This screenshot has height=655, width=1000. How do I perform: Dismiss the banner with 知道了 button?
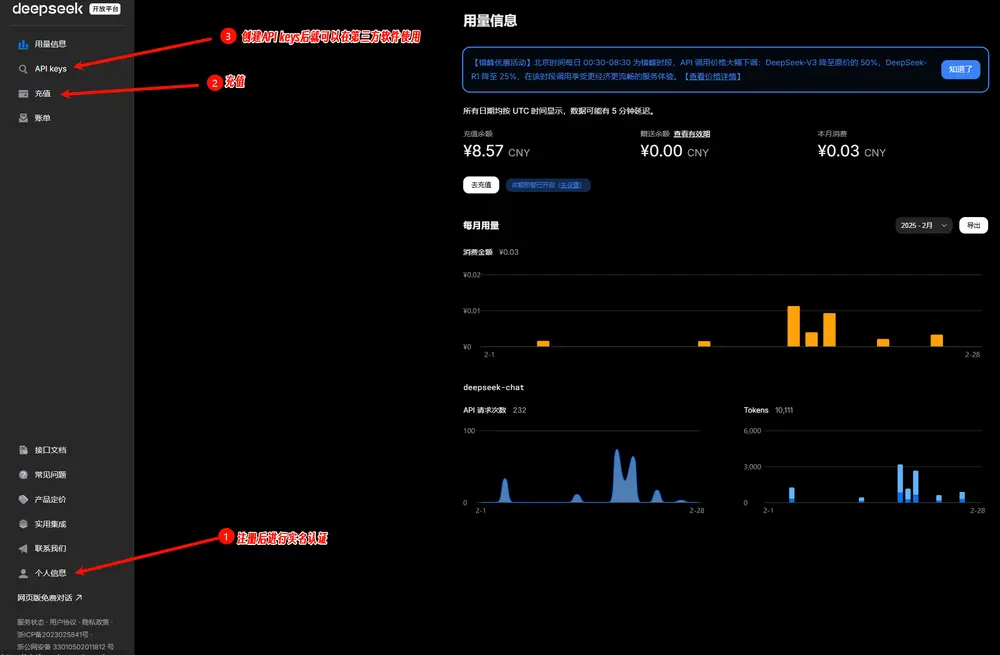[960, 70]
